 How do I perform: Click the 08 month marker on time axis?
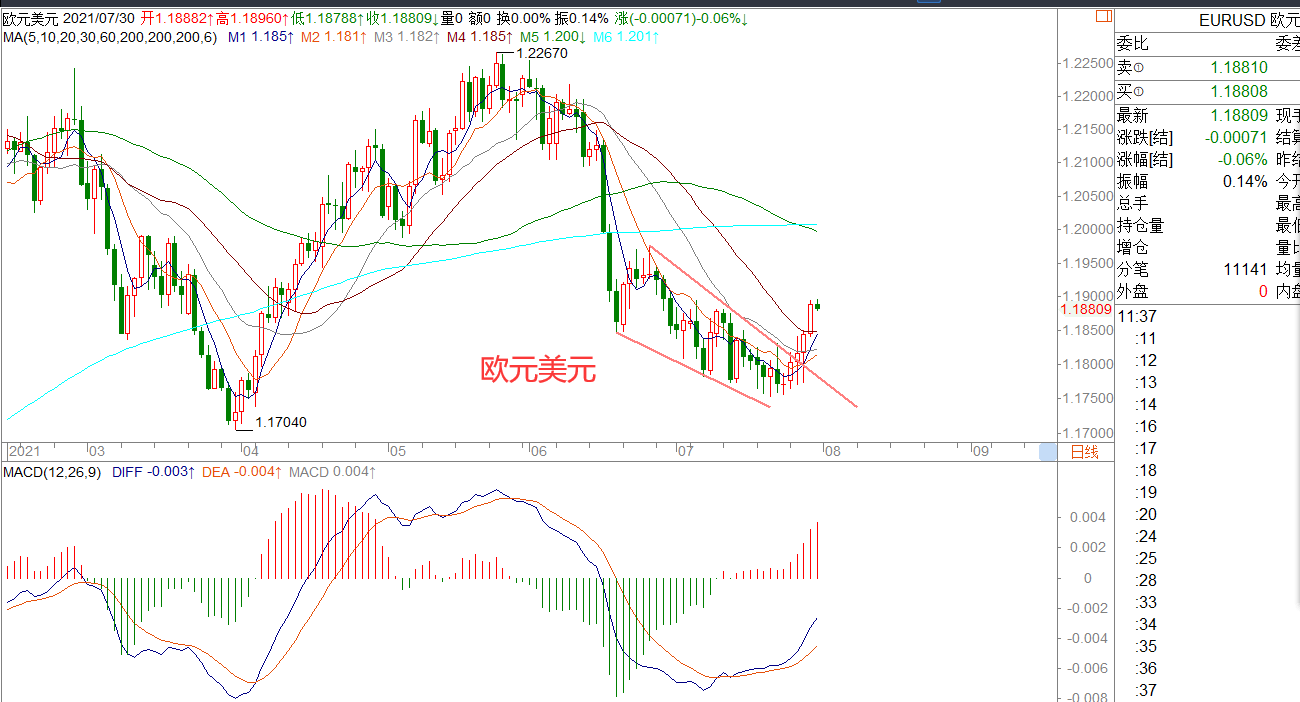click(833, 451)
